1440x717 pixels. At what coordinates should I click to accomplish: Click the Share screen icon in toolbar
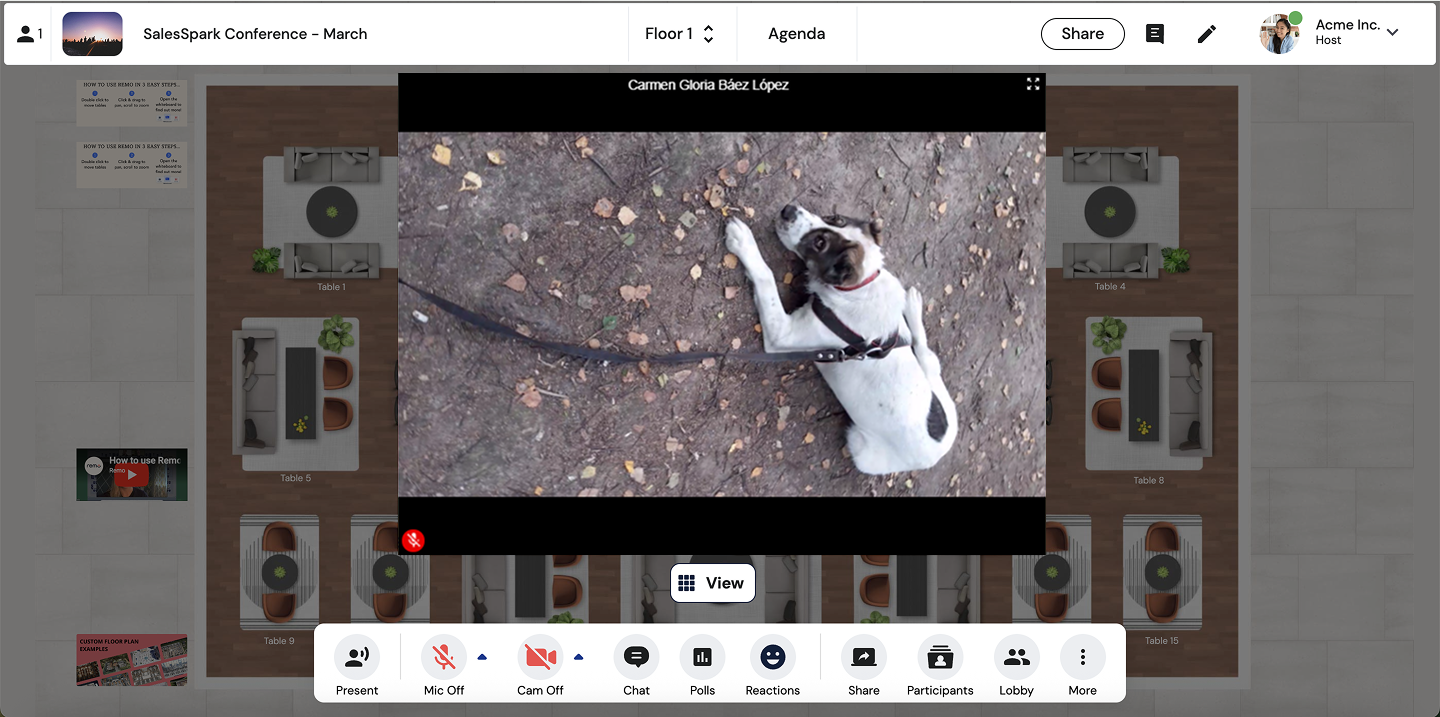[863, 658]
